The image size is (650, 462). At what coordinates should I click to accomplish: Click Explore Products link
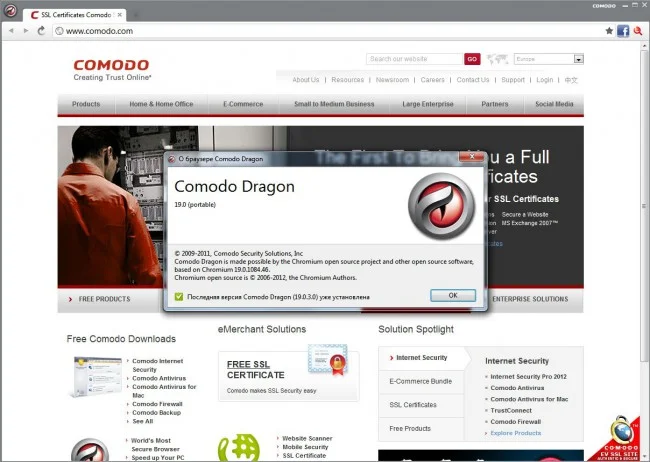point(516,433)
